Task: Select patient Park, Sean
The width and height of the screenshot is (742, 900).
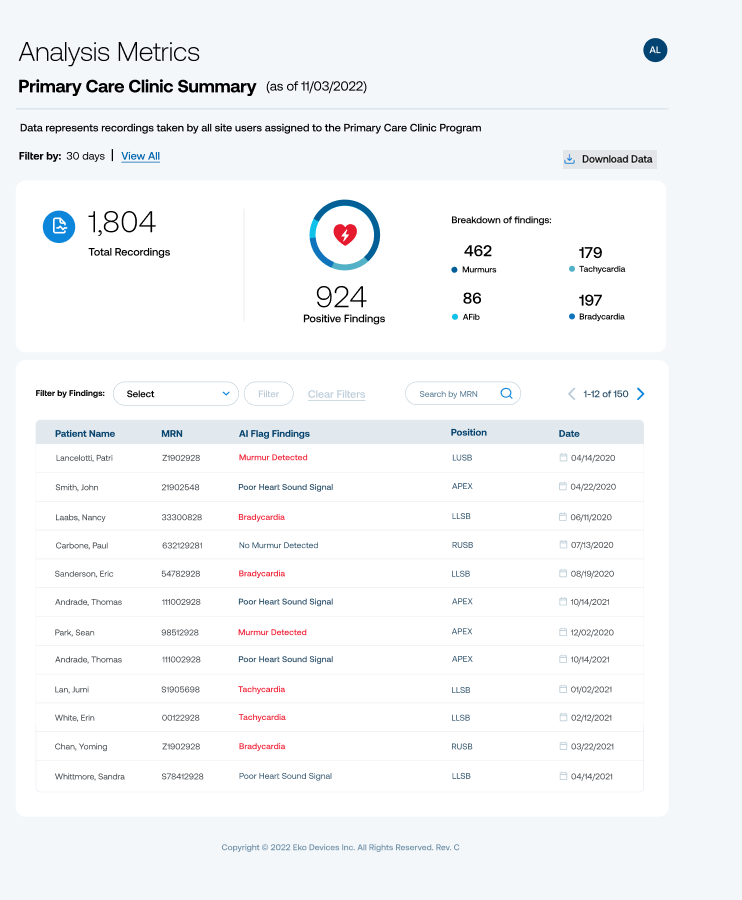Action: pos(75,633)
